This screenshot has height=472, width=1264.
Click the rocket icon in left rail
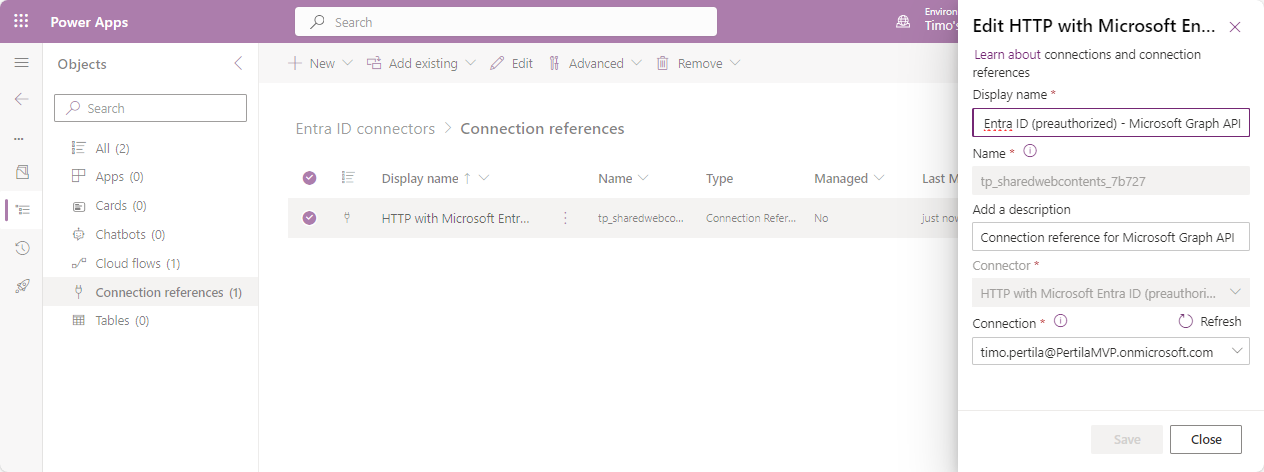point(21,286)
